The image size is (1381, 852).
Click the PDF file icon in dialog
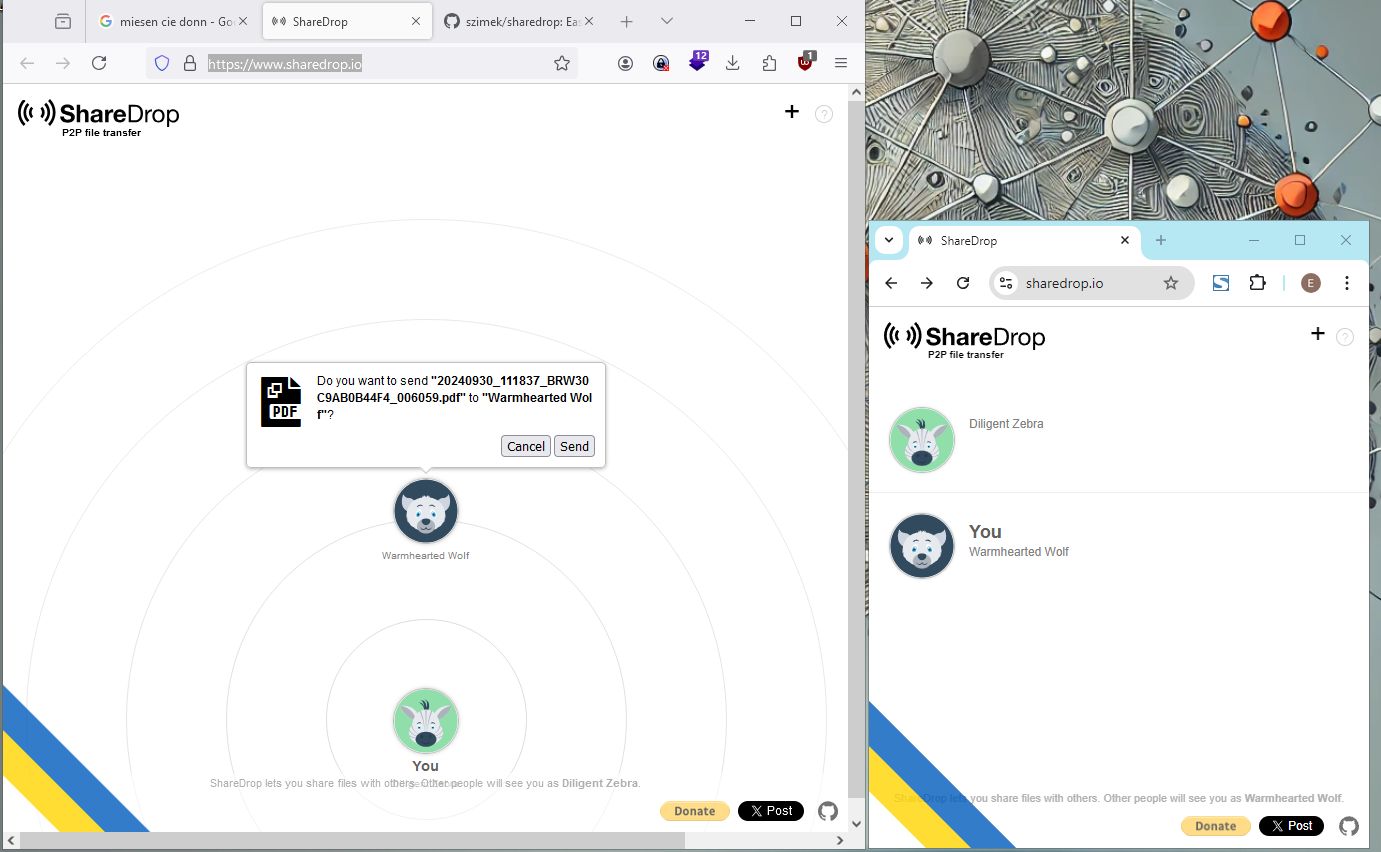[x=281, y=402]
